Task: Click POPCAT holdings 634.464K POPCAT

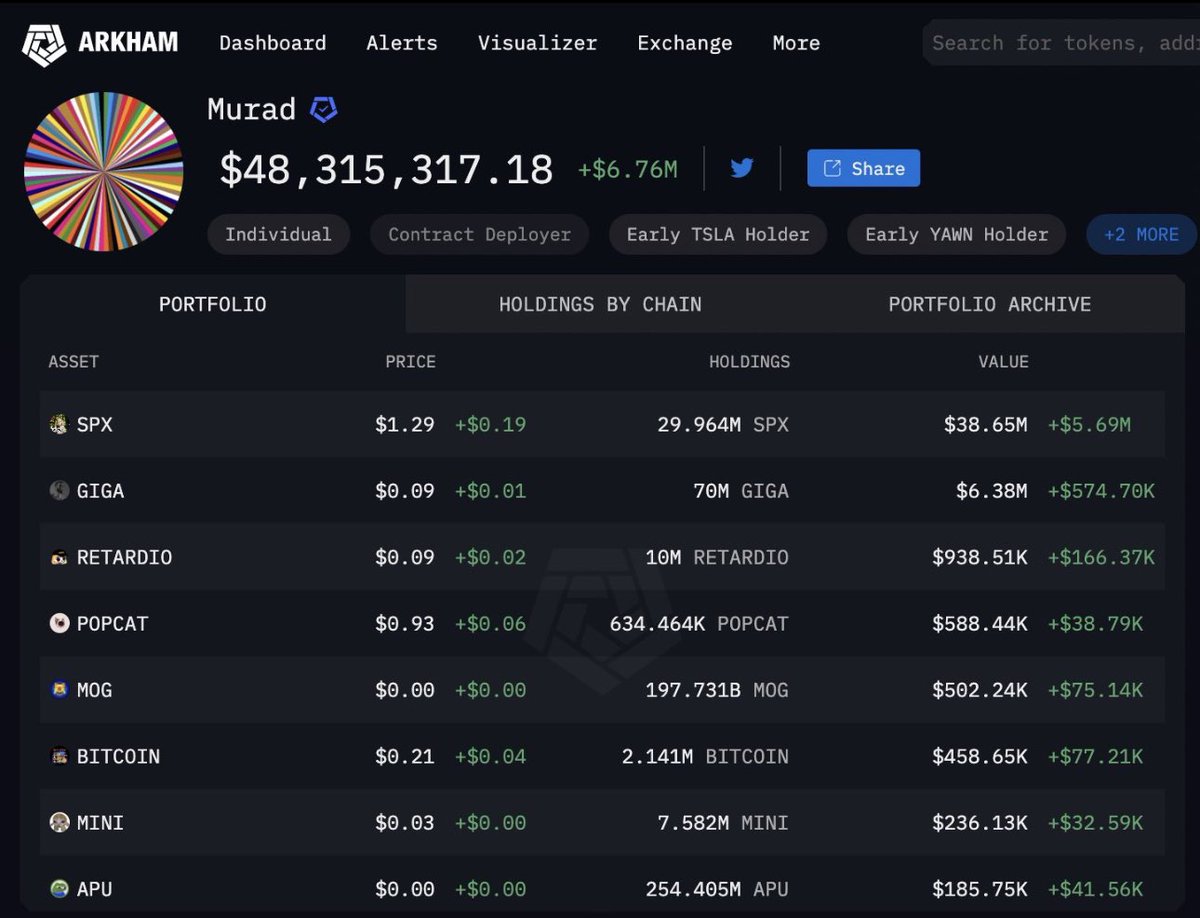Action: click(699, 623)
